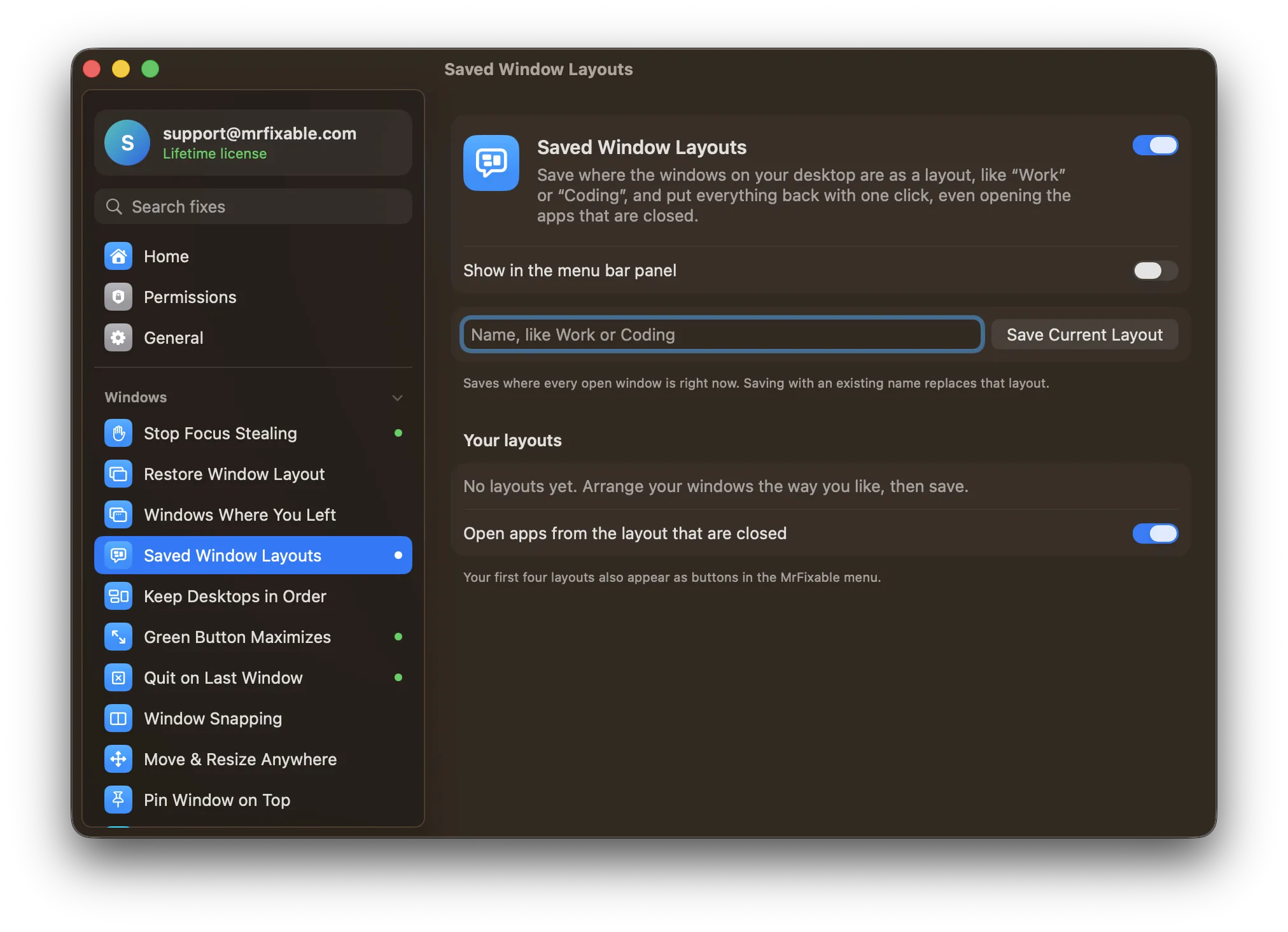Click the Quit on Last Window icon
The image size is (1288, 932).
[118, 678]
